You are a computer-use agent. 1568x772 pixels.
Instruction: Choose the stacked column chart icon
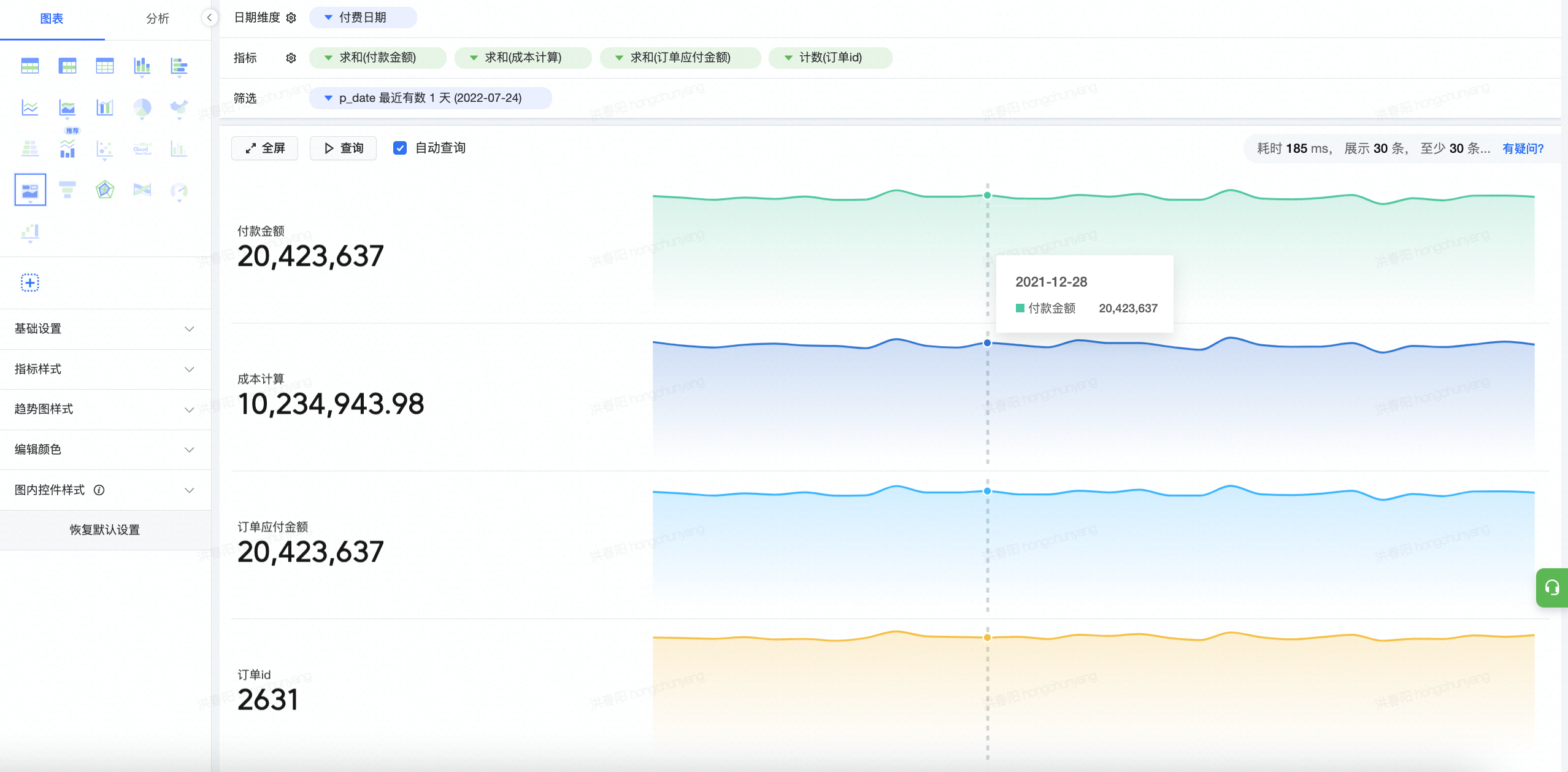click(142, 66)
